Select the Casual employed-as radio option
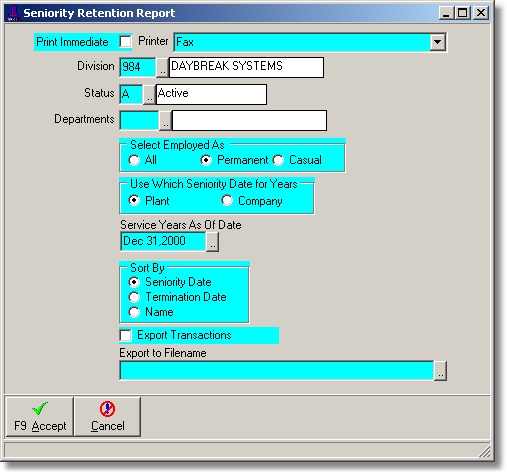Viewport: 507px width, 474px height. pyautogui.click(x=278, y=160)
